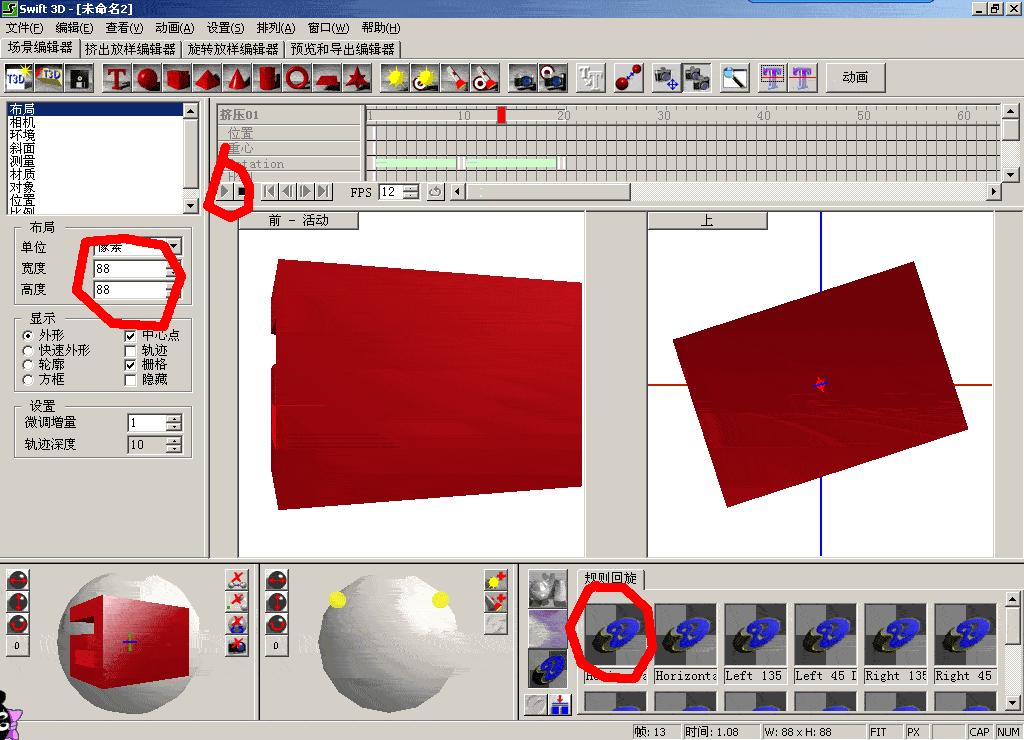Select the 快速外形 display option
The height and width of the screenshot is (740, 1024).
point(27,351)
